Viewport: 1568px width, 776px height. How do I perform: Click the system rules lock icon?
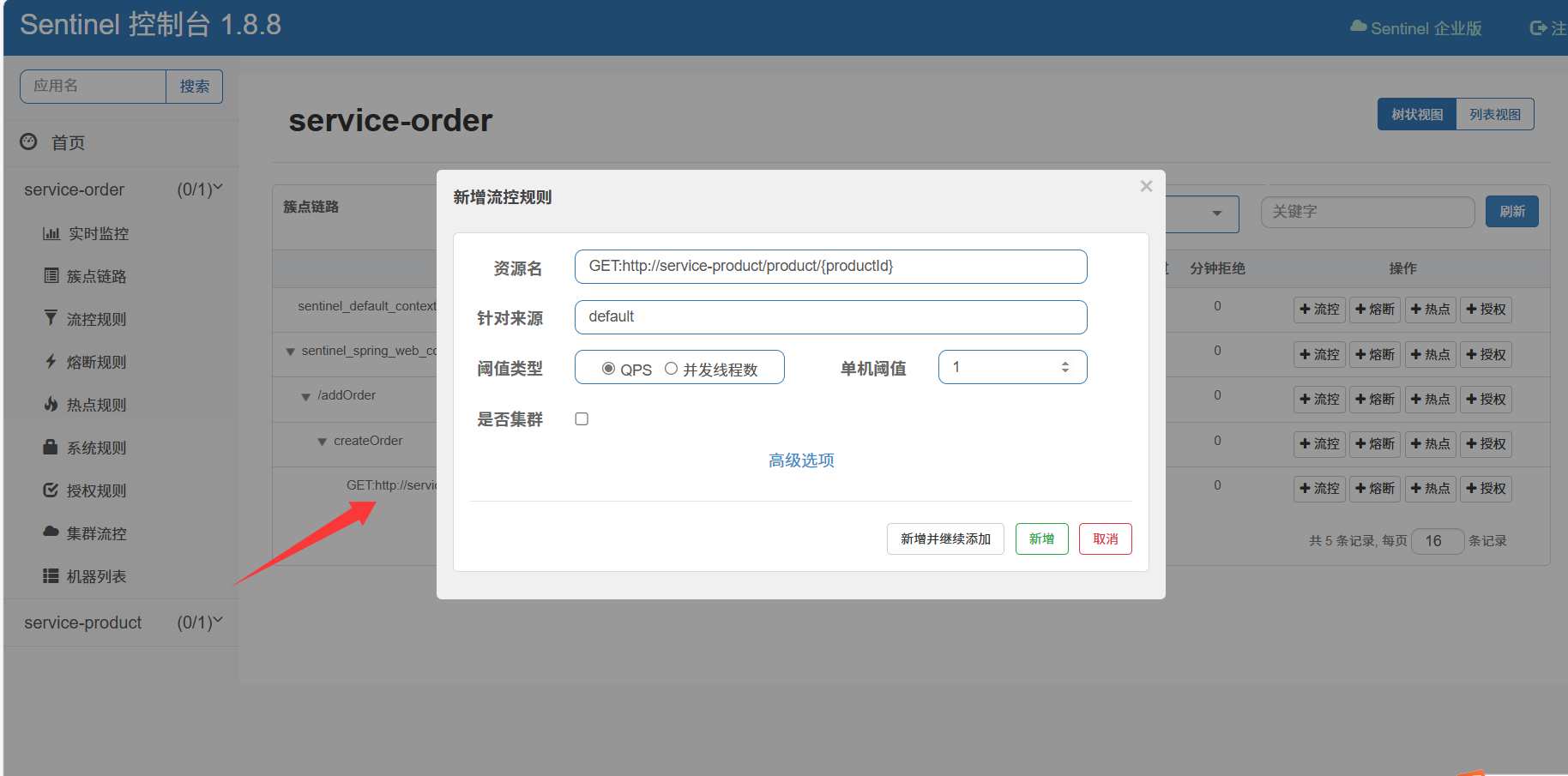(x=51, y=447)
